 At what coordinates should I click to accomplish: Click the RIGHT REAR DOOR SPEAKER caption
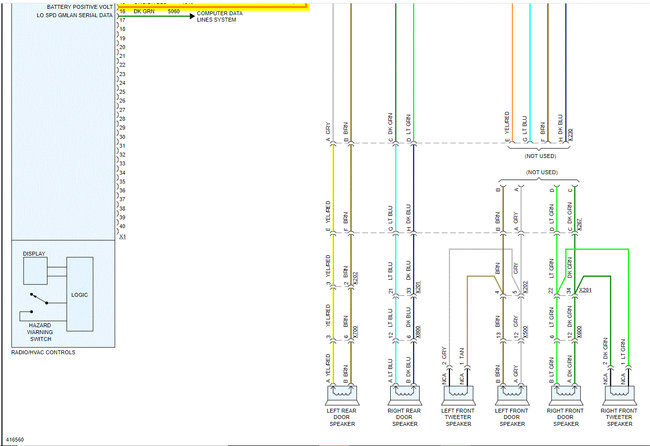[x=404, y=417]
